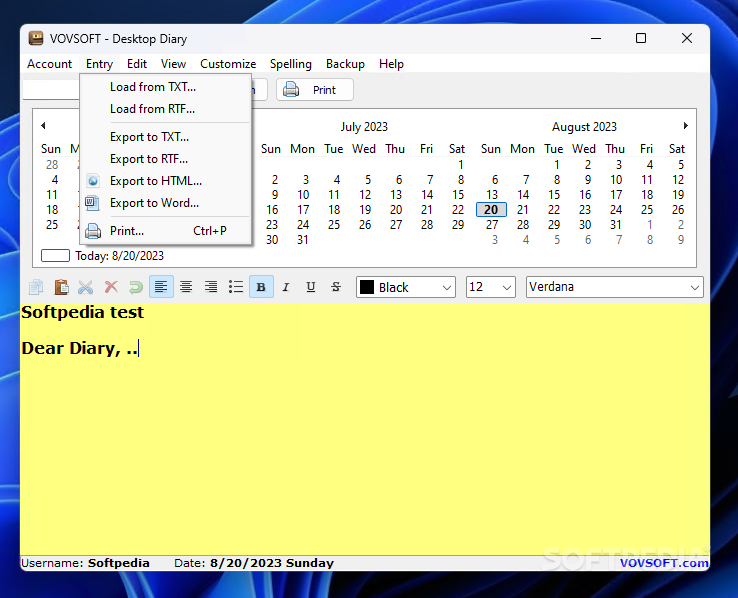Click the black color swatch square

point(367,287)
